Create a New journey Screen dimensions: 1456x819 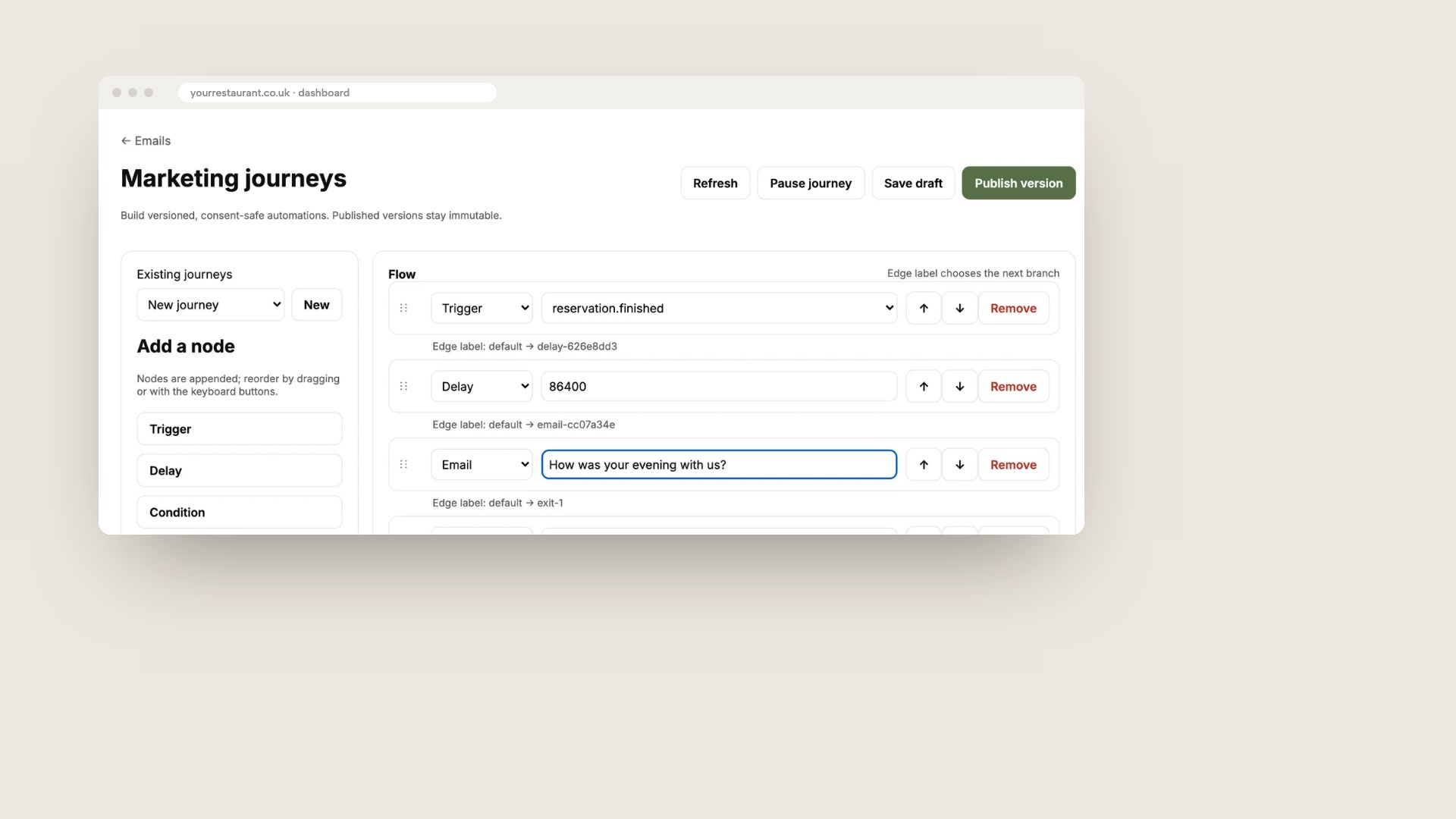[316, 304]
